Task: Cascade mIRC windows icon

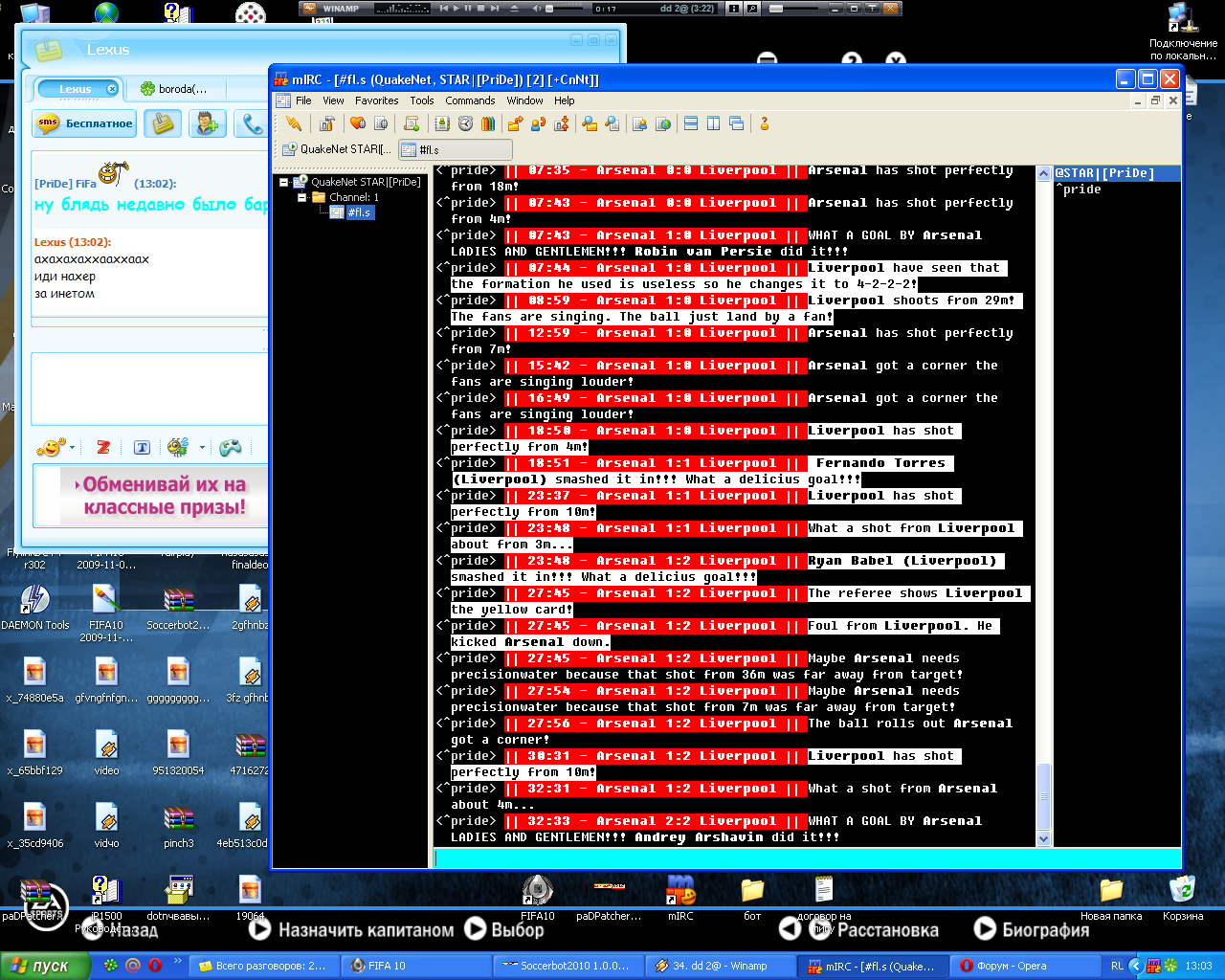Action: (737, 123)
